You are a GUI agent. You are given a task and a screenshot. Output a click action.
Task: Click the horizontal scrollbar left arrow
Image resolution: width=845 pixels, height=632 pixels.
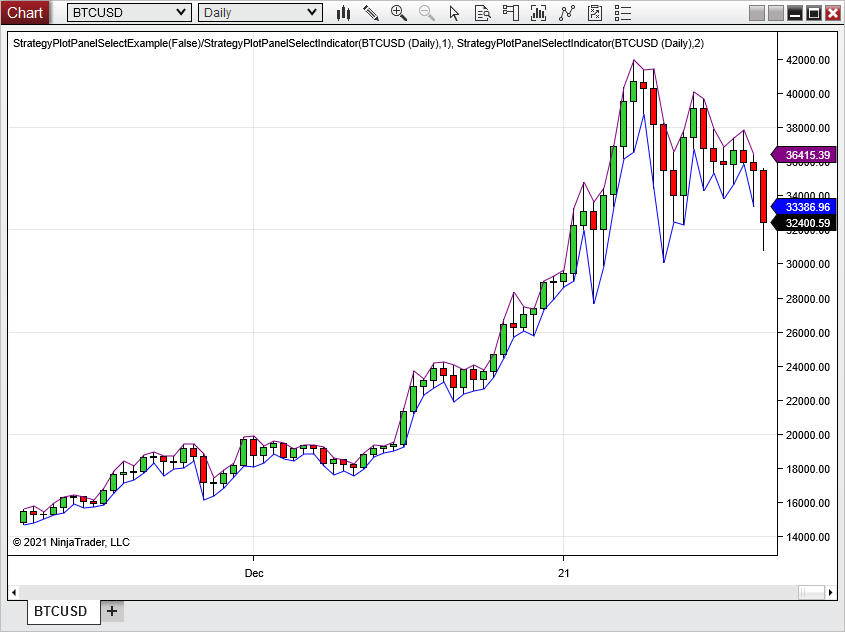tap(14, 593)
